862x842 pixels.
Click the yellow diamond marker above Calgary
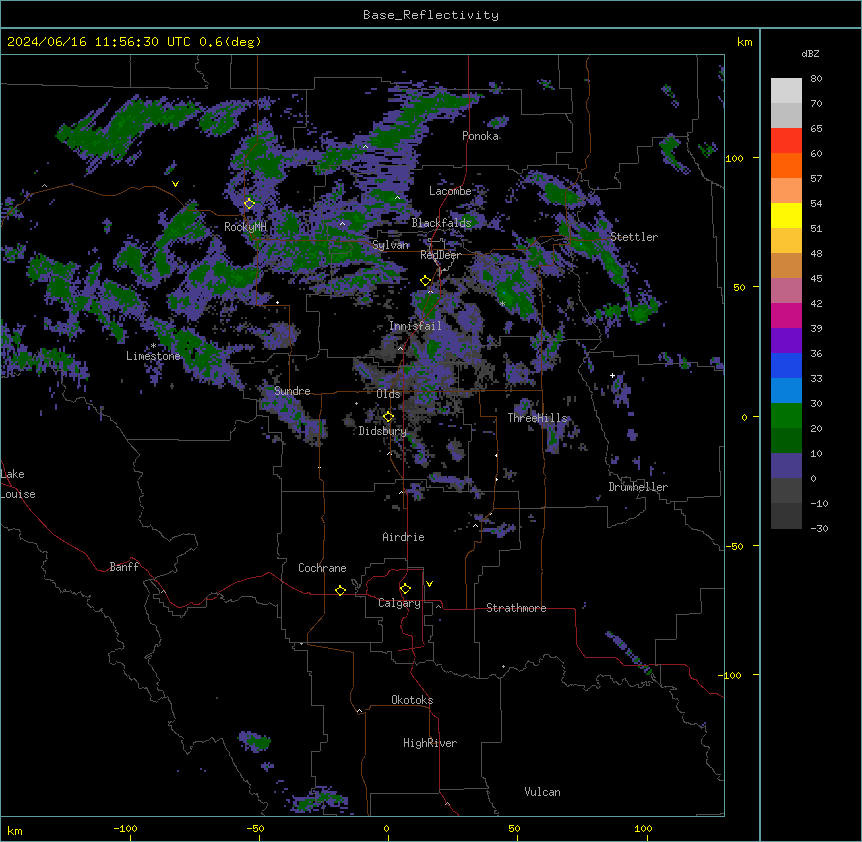point(405,589)
